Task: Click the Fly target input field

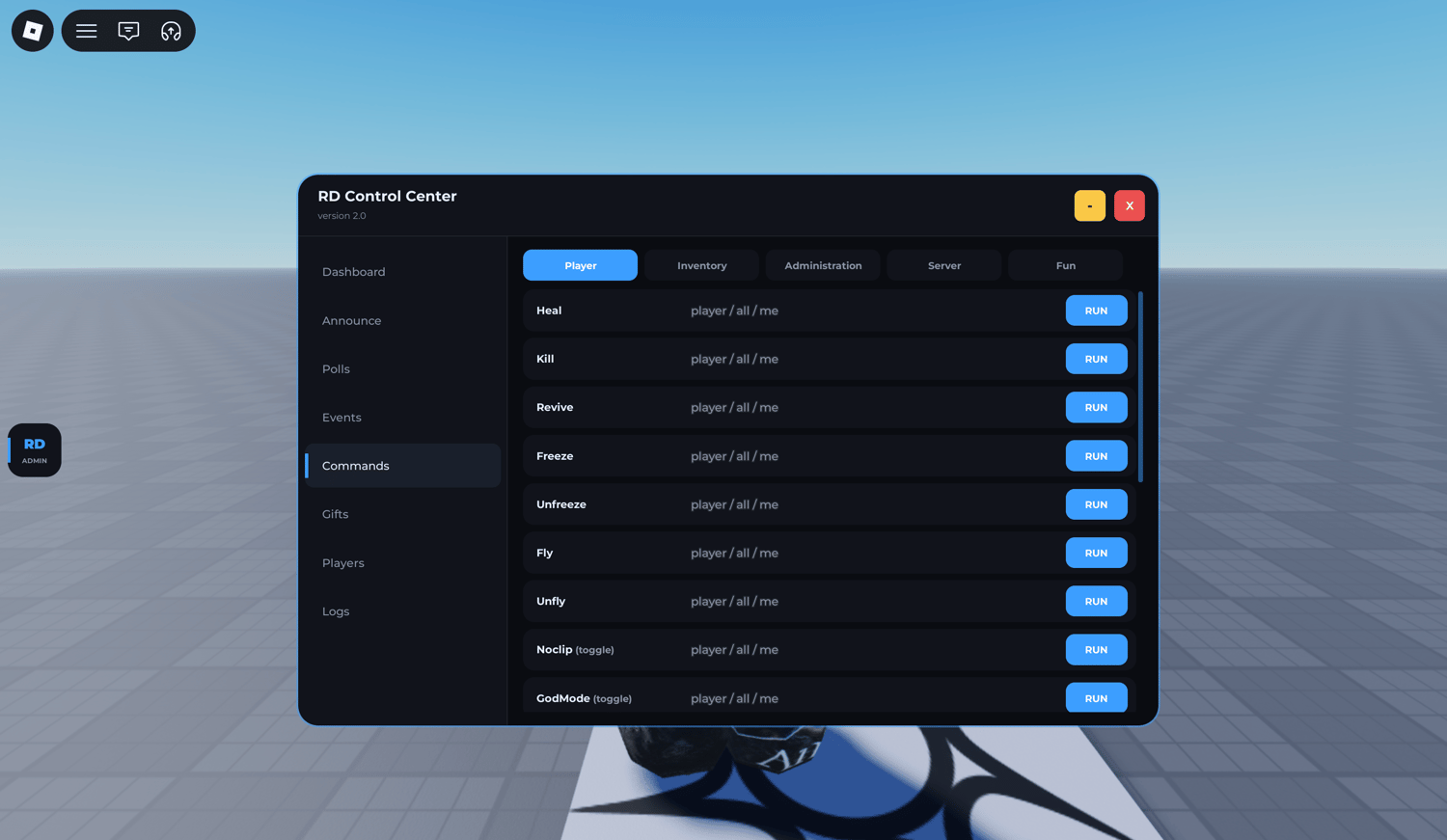Action: point(870,553)
